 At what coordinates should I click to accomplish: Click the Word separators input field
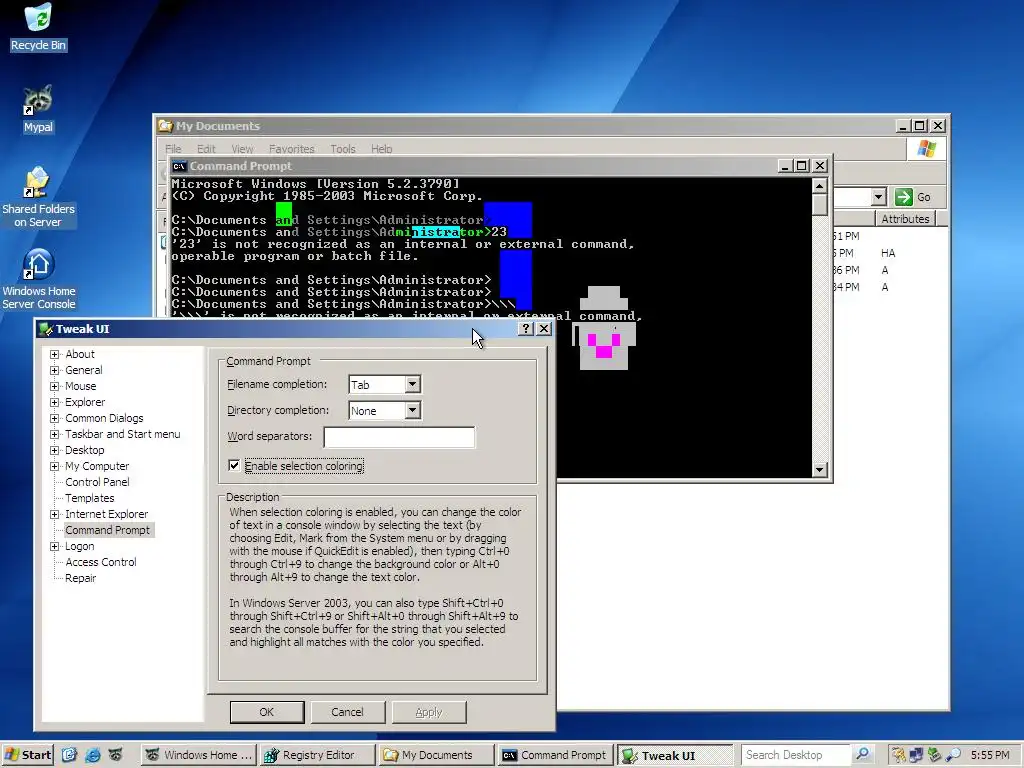tap(399, 437)
